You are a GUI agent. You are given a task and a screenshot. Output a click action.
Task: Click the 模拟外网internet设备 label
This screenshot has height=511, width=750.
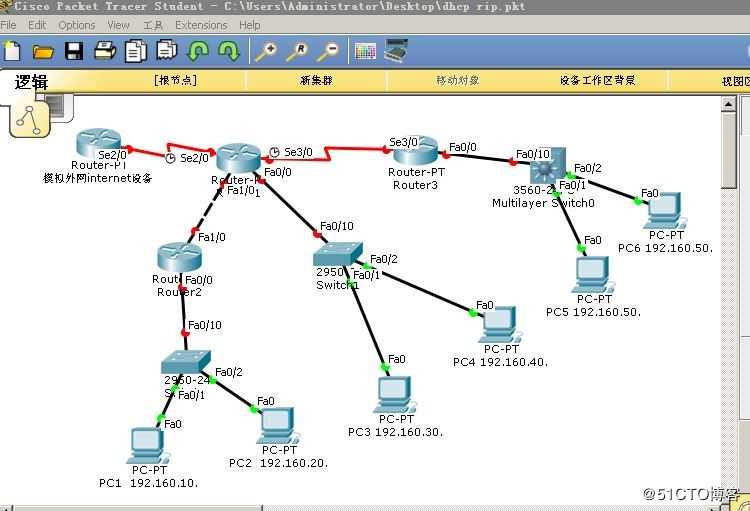coord(98,178)
